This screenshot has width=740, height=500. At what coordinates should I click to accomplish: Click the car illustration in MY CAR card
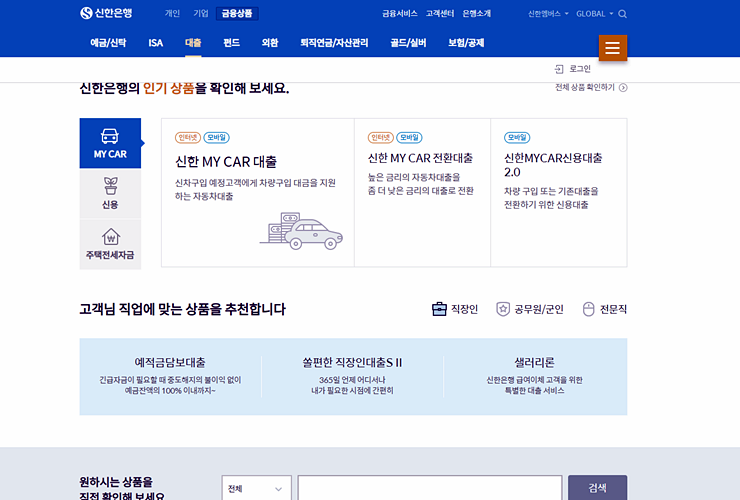pyautogui.click(x=302, y=231)
